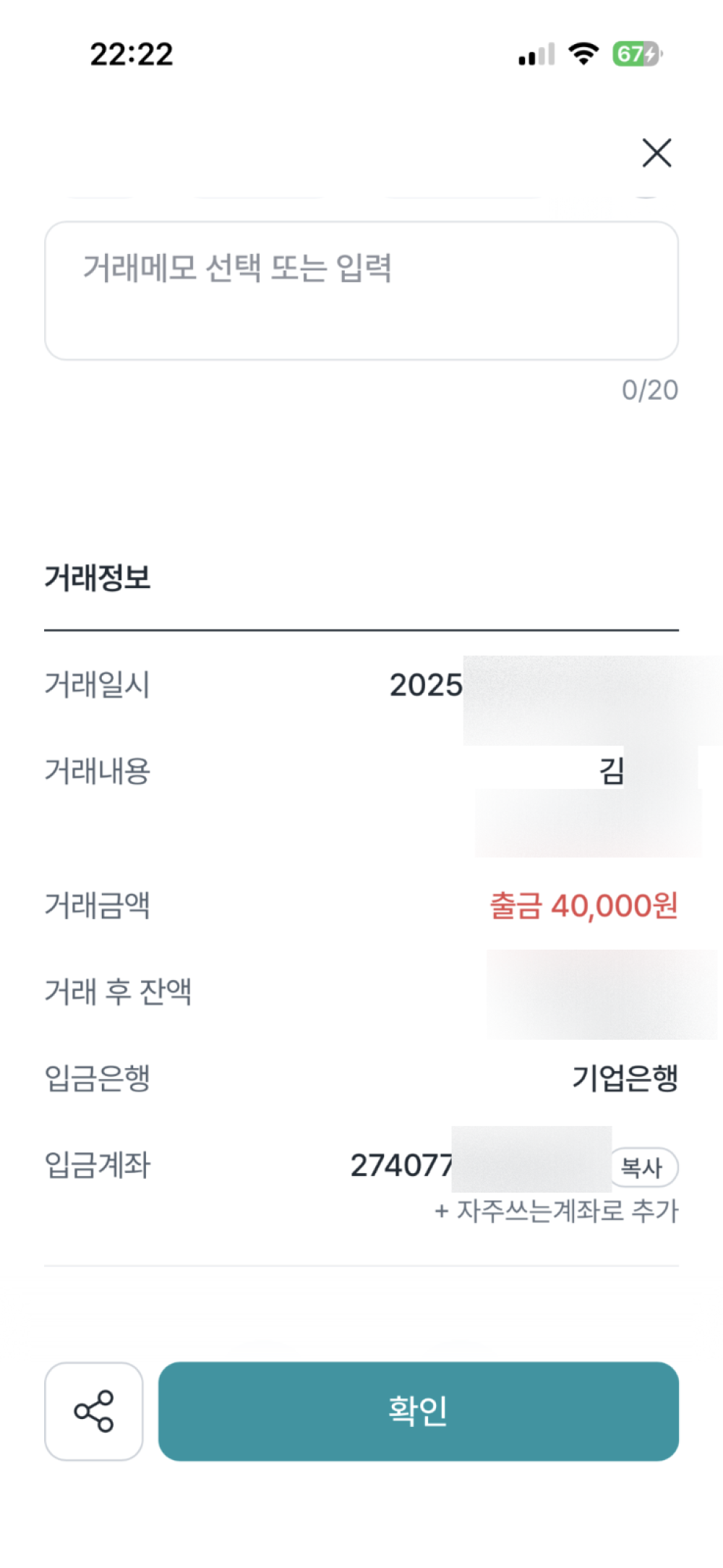This screenshot has height=1568, width=723.
Task: Tap the 거래정보 section heading
Action: [98, 578]
